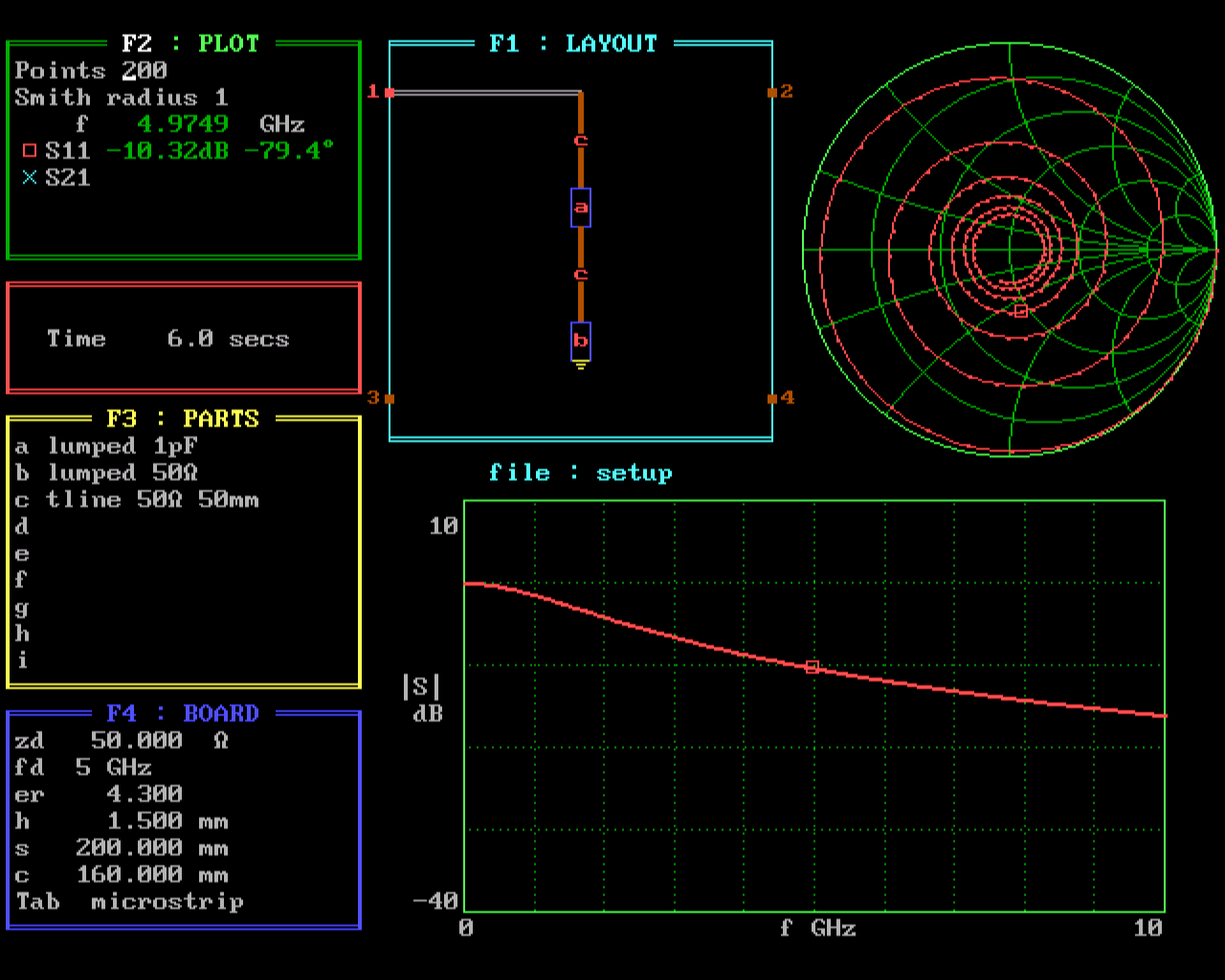
Task: Click the 0 GHz frequency axis start
Action: tap(466, 928)
